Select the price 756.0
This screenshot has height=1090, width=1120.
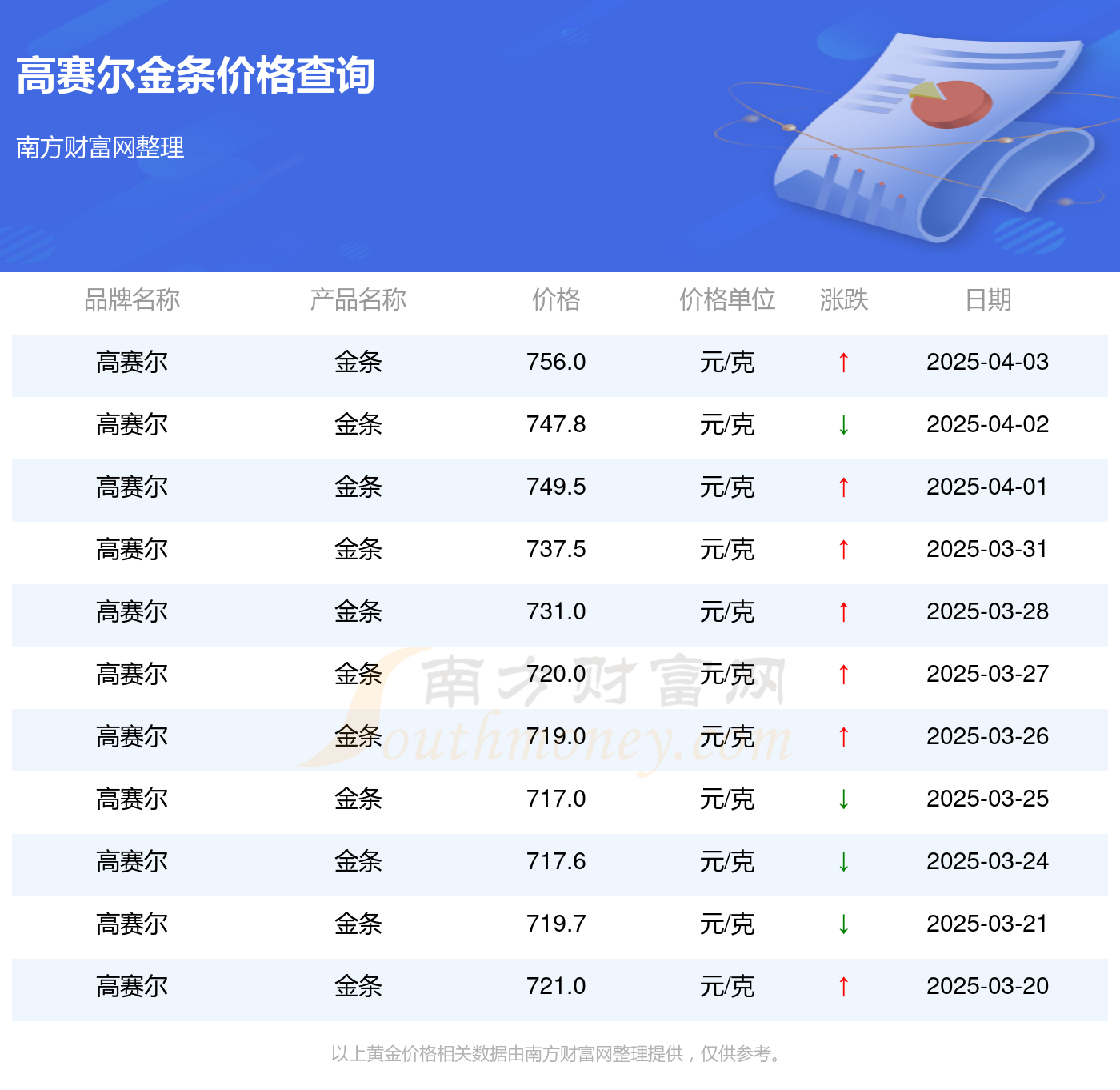[x=556, y=362]
